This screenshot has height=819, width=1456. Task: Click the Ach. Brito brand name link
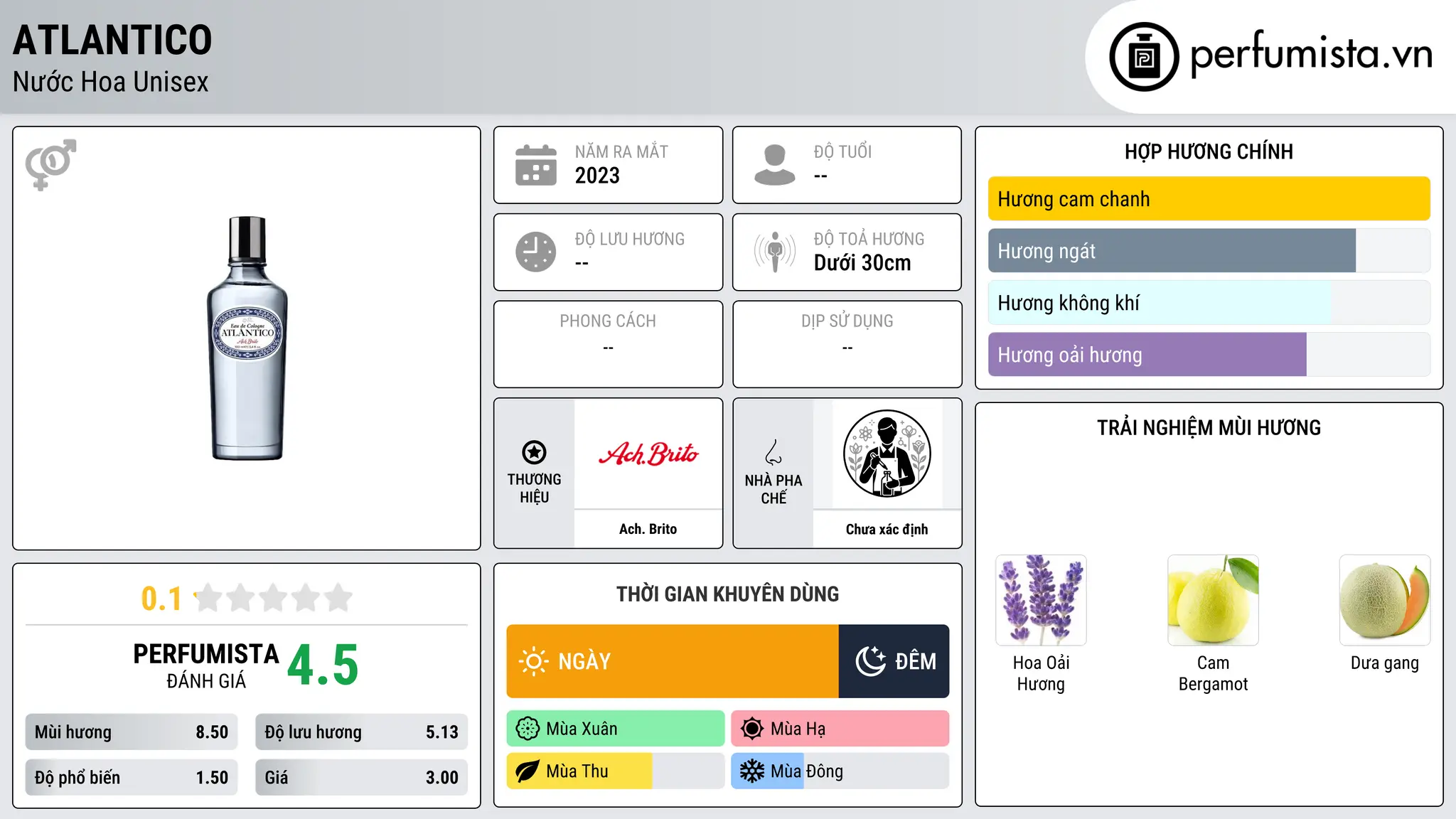tap(648, 529)
